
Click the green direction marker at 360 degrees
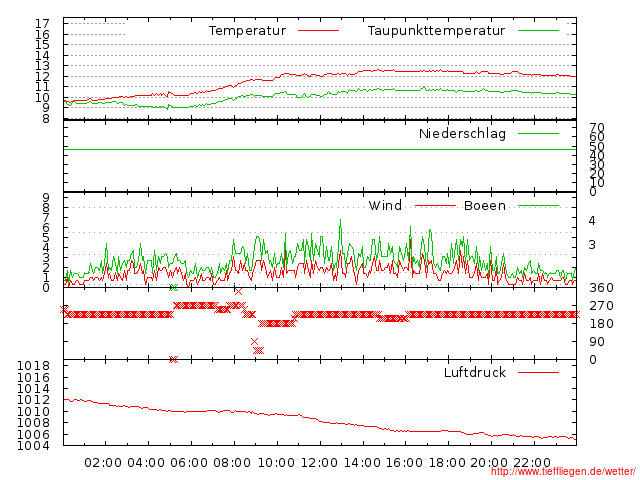(173, 288)
